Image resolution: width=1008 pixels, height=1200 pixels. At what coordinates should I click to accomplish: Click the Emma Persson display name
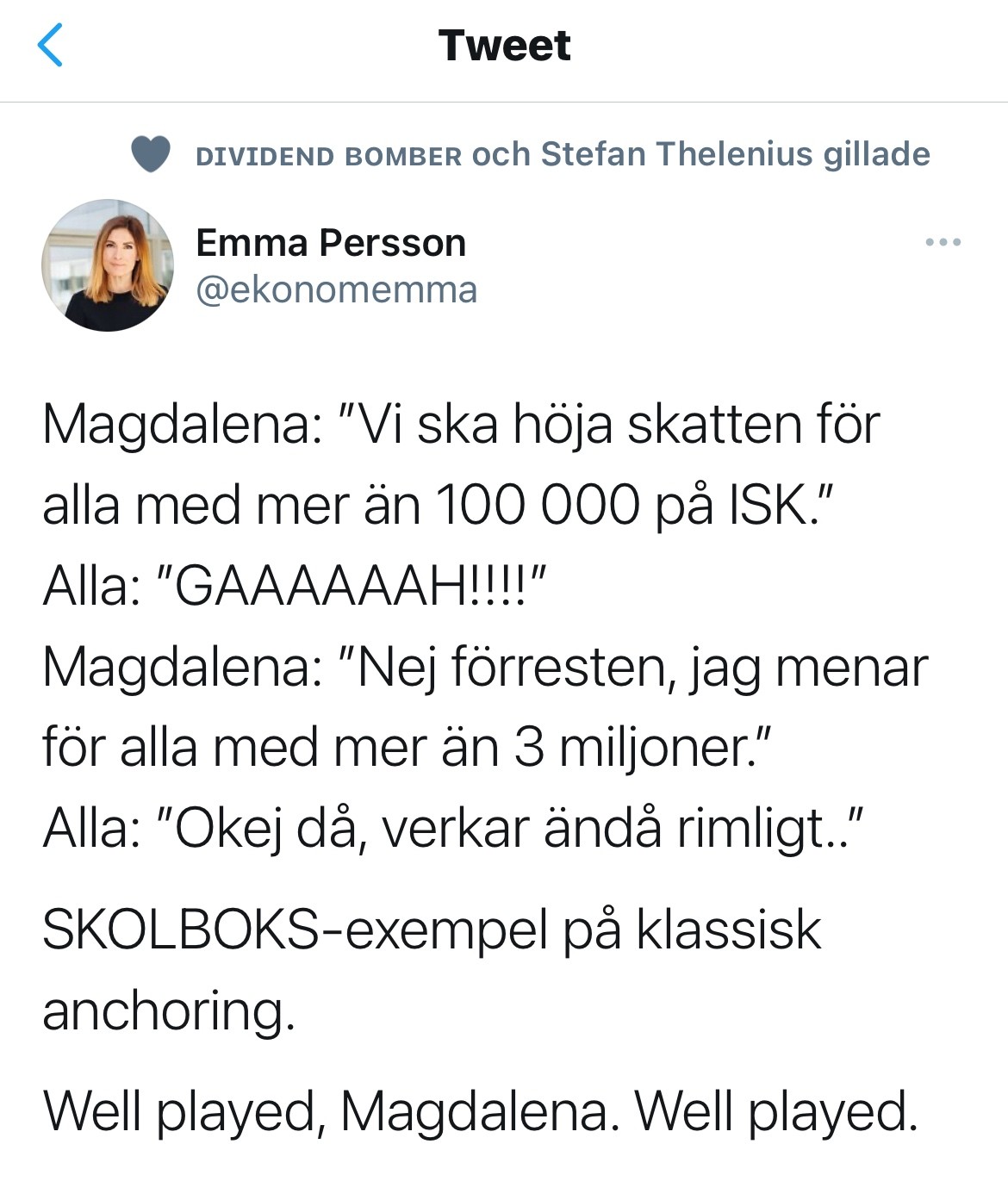(331, 243)
